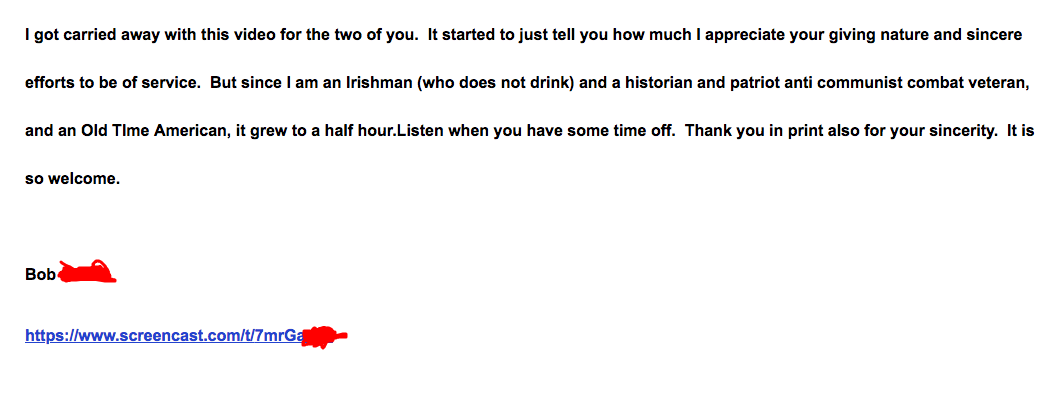Image resolution: width=1064 pixels, height=408 pixels.
Task: Click the red redaction mark beside Bob
Action: (x=88, y=271)
